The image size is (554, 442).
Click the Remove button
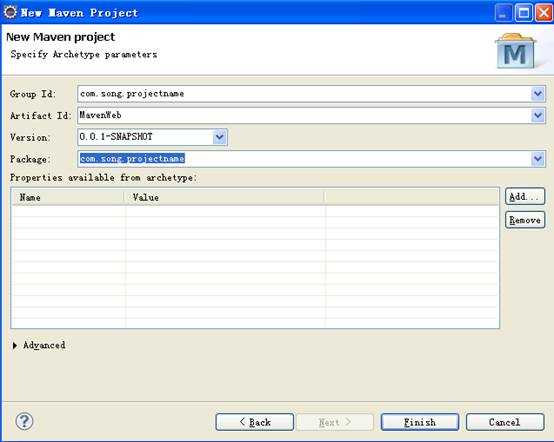point(525,220)
